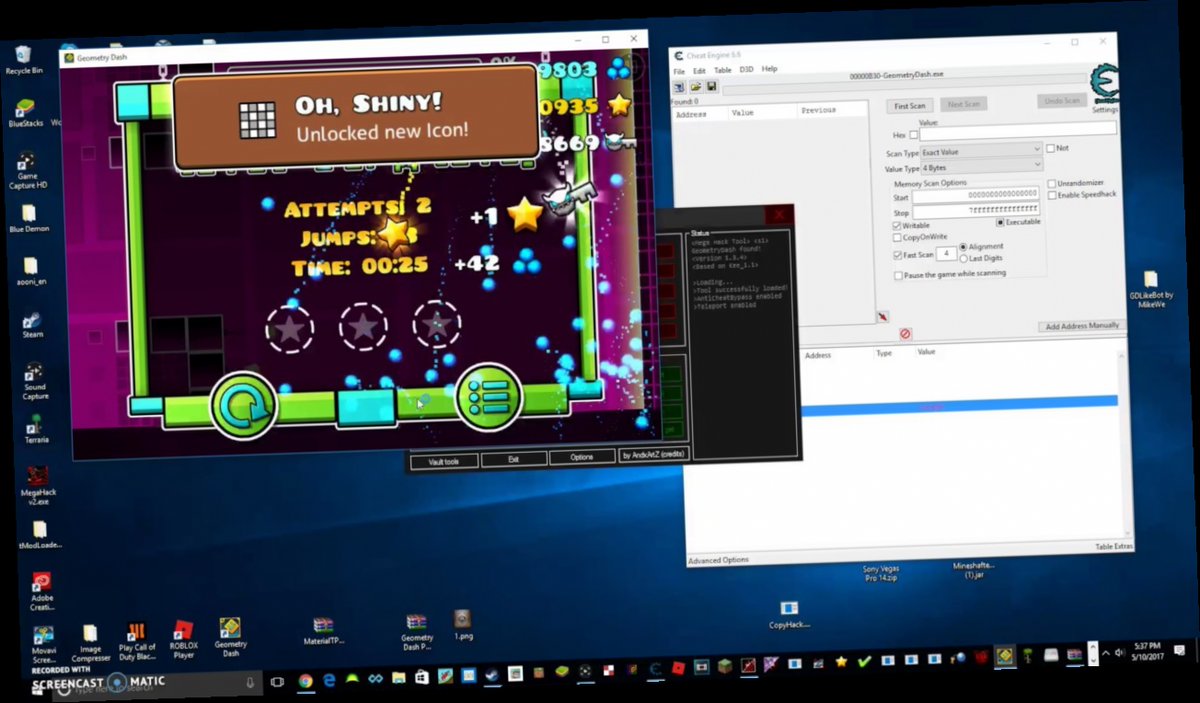
Task: Click the Task View taskbar button
Action: pyautogui.click(x=277, y=681)
